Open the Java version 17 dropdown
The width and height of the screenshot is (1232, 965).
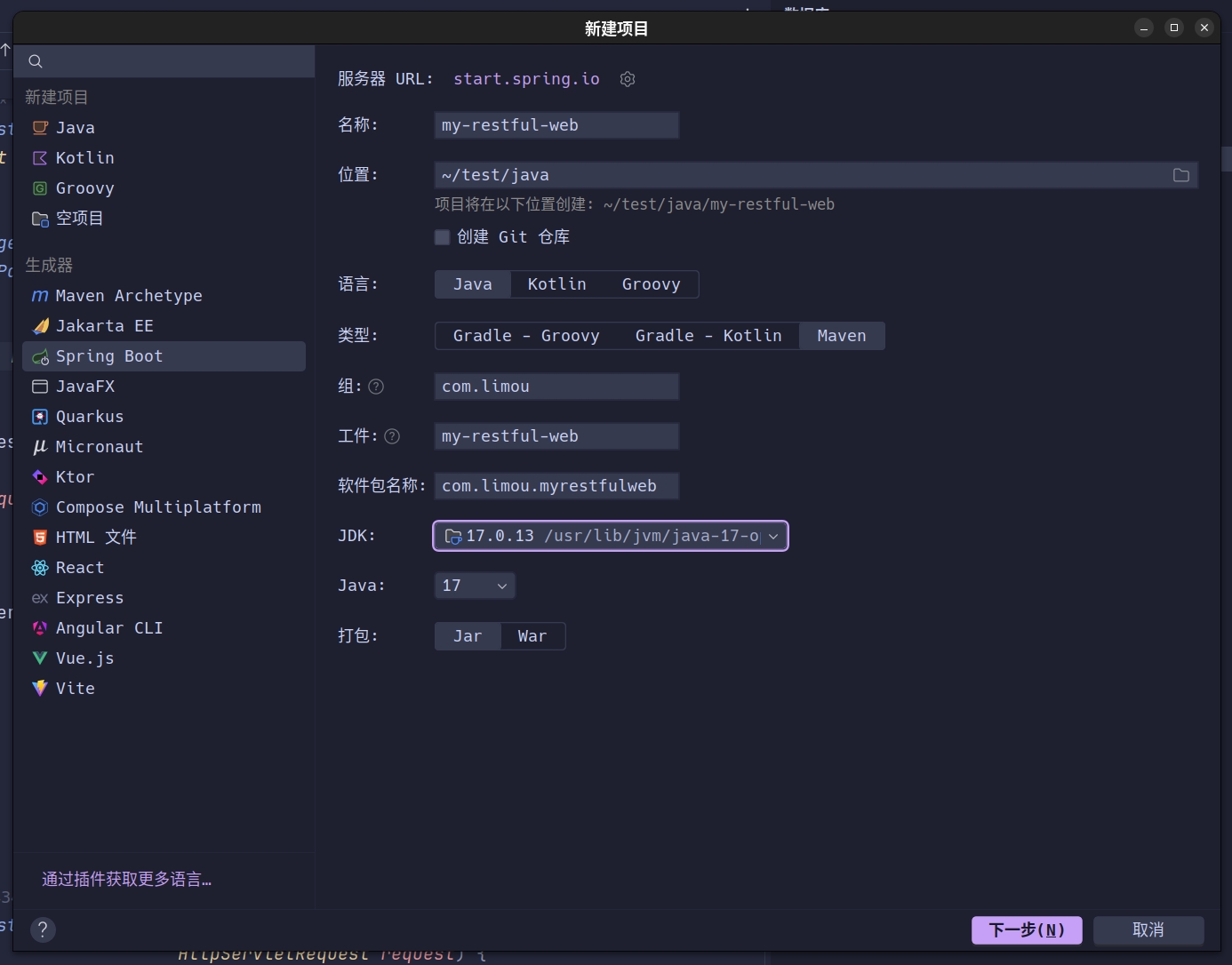click(475, 586)
